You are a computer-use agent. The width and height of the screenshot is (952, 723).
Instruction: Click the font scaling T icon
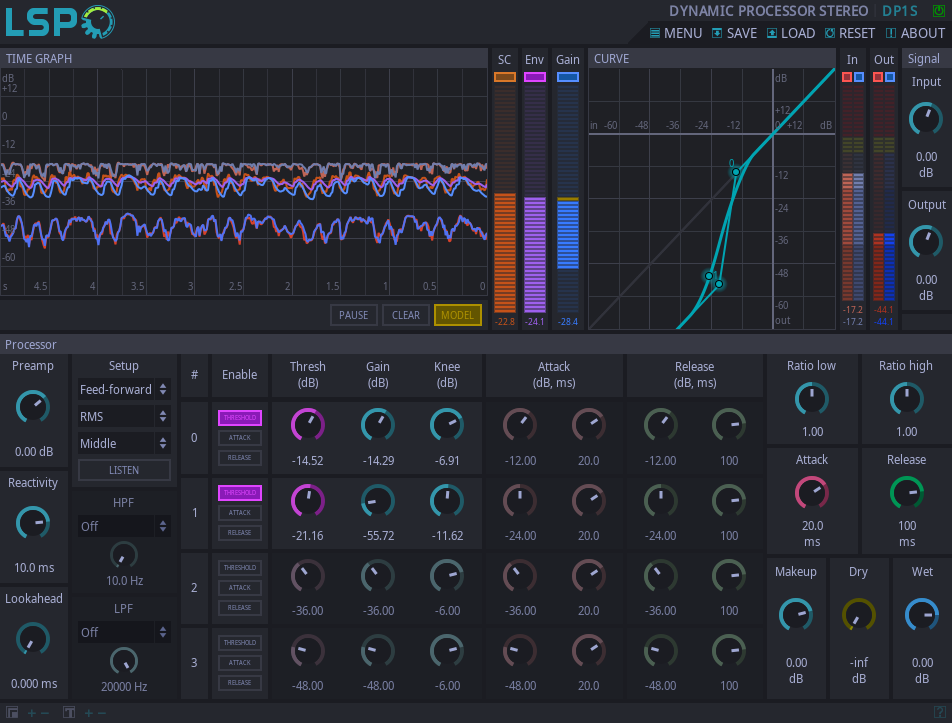point(69,712)
